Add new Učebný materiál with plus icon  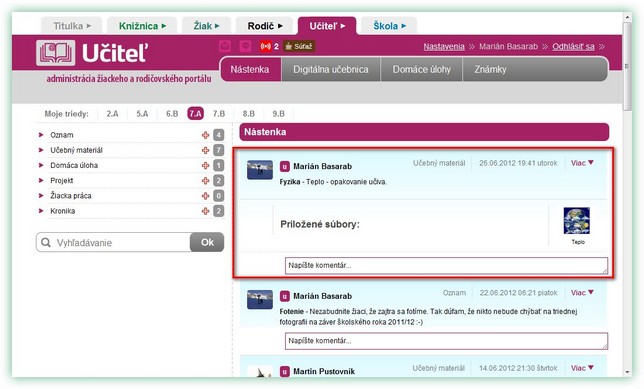(x=205, y=150)
